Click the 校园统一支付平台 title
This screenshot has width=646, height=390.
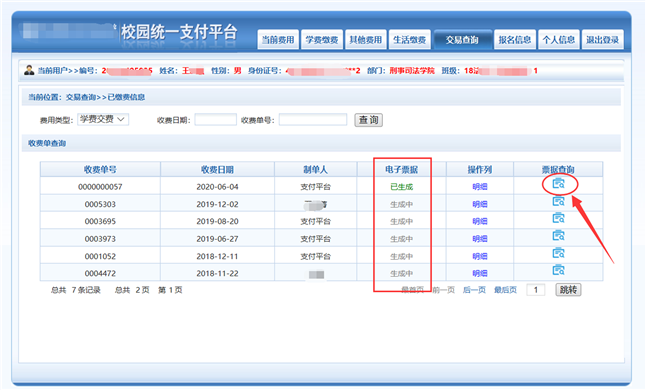click(179, 32)
